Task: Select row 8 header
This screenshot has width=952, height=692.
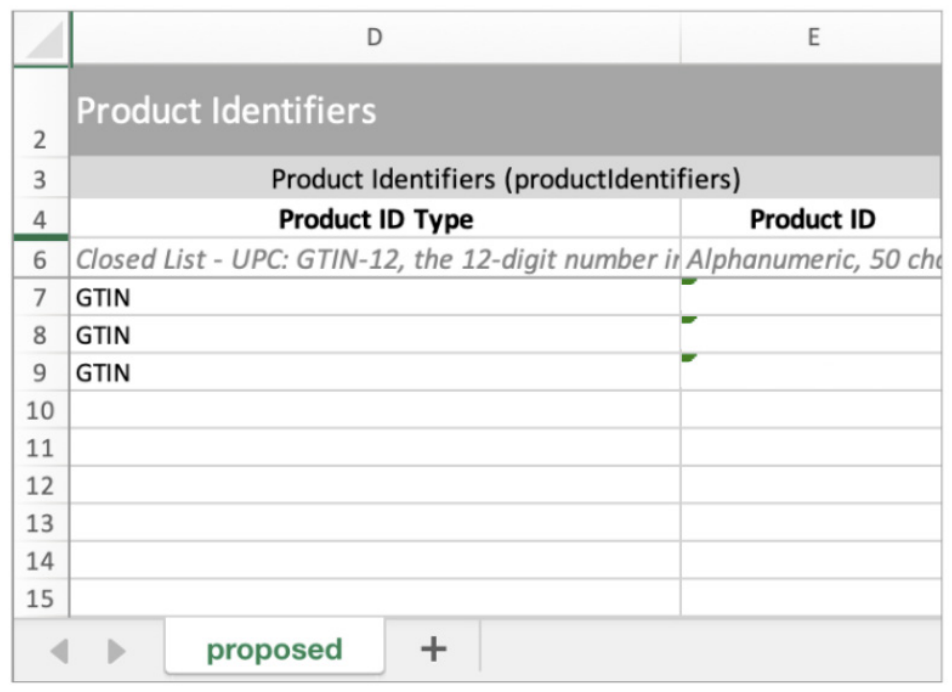Action: click(x=41, y=335)
